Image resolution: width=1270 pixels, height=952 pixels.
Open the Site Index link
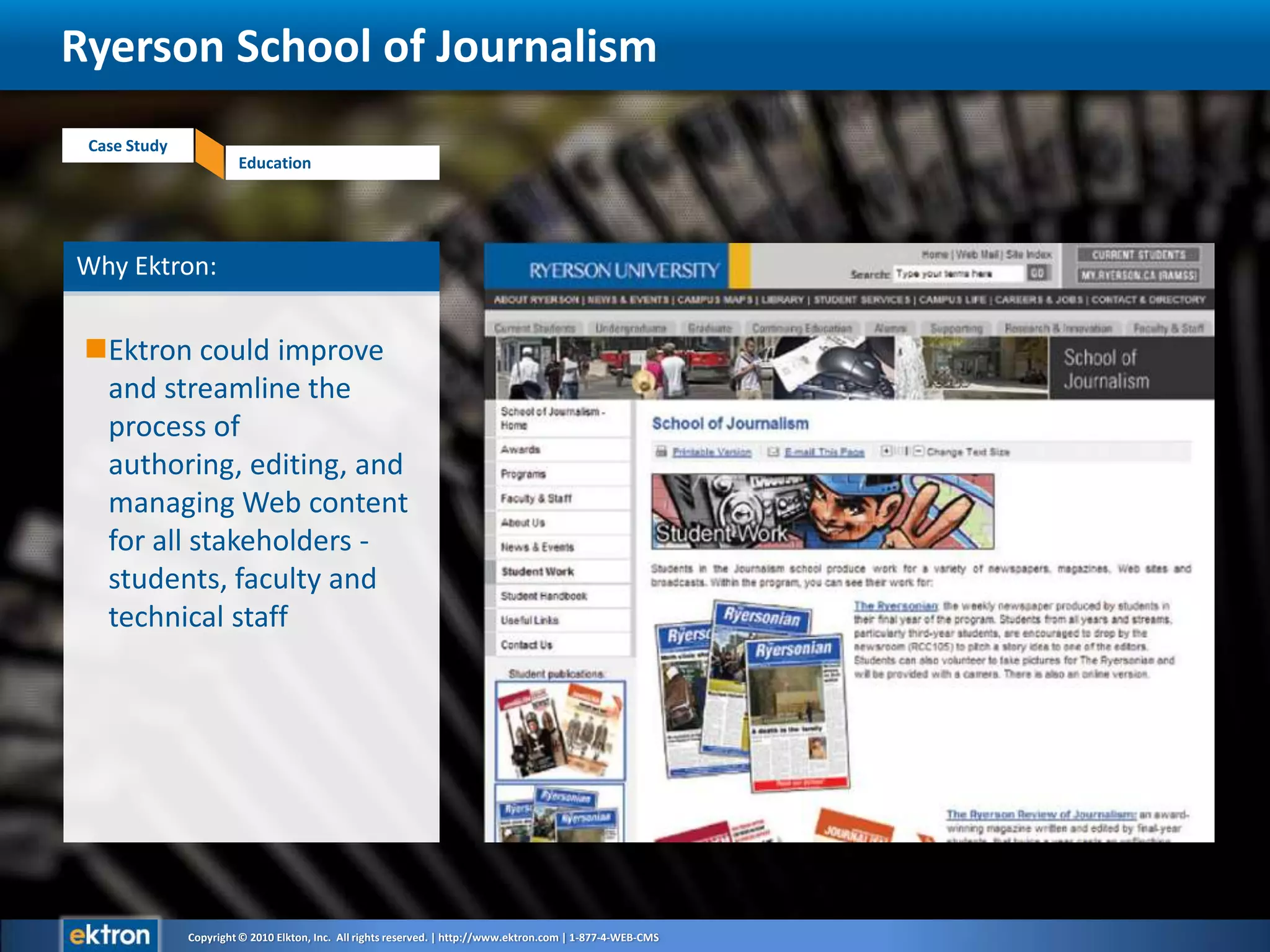tap(1029, 254)
